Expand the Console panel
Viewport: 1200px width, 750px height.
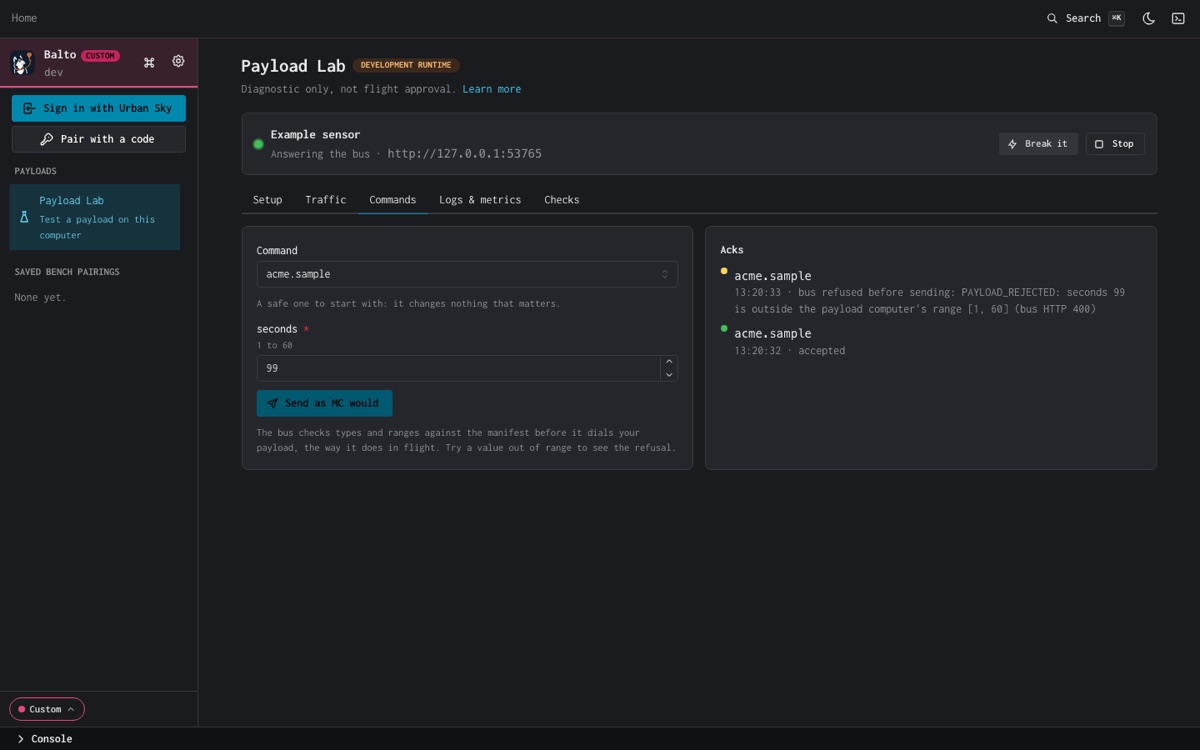45,739
